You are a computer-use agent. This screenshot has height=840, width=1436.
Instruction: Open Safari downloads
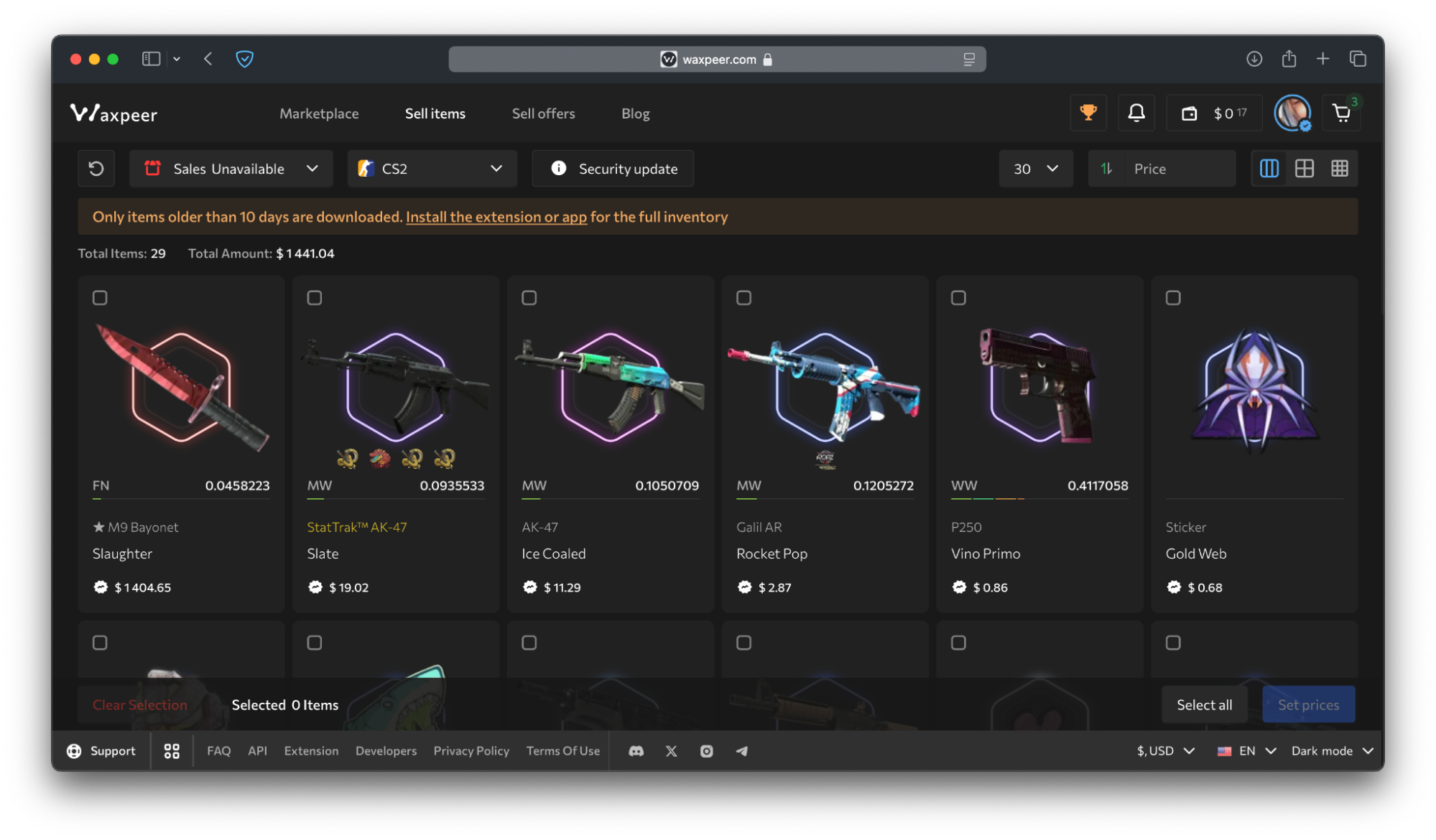click(1254, 59)
